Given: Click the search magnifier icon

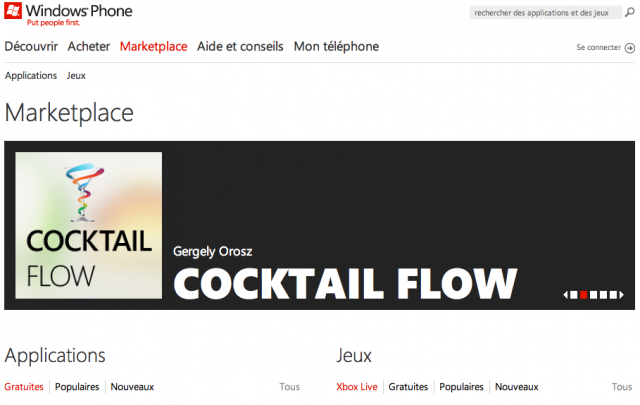Looking at the screenshot, I should tap(630, 12).
